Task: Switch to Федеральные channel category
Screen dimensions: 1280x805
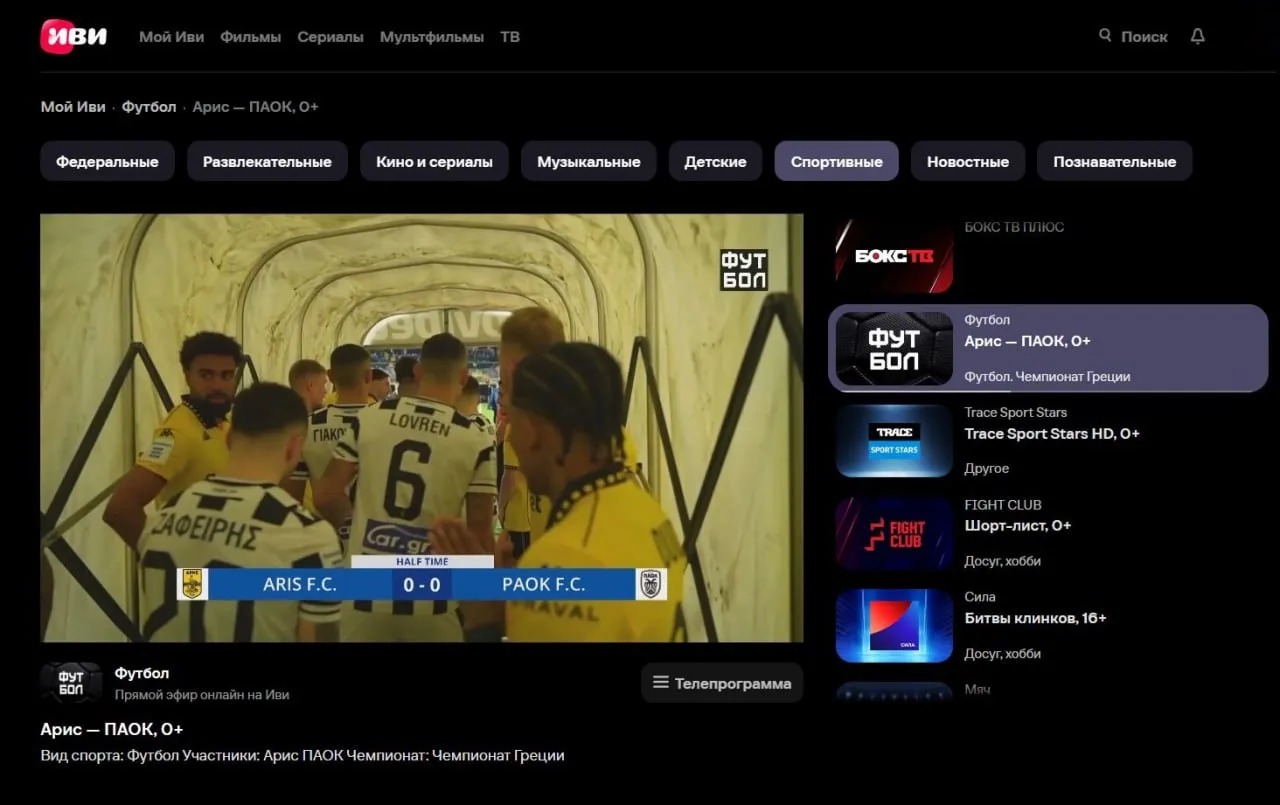Action: pos(107,161)
